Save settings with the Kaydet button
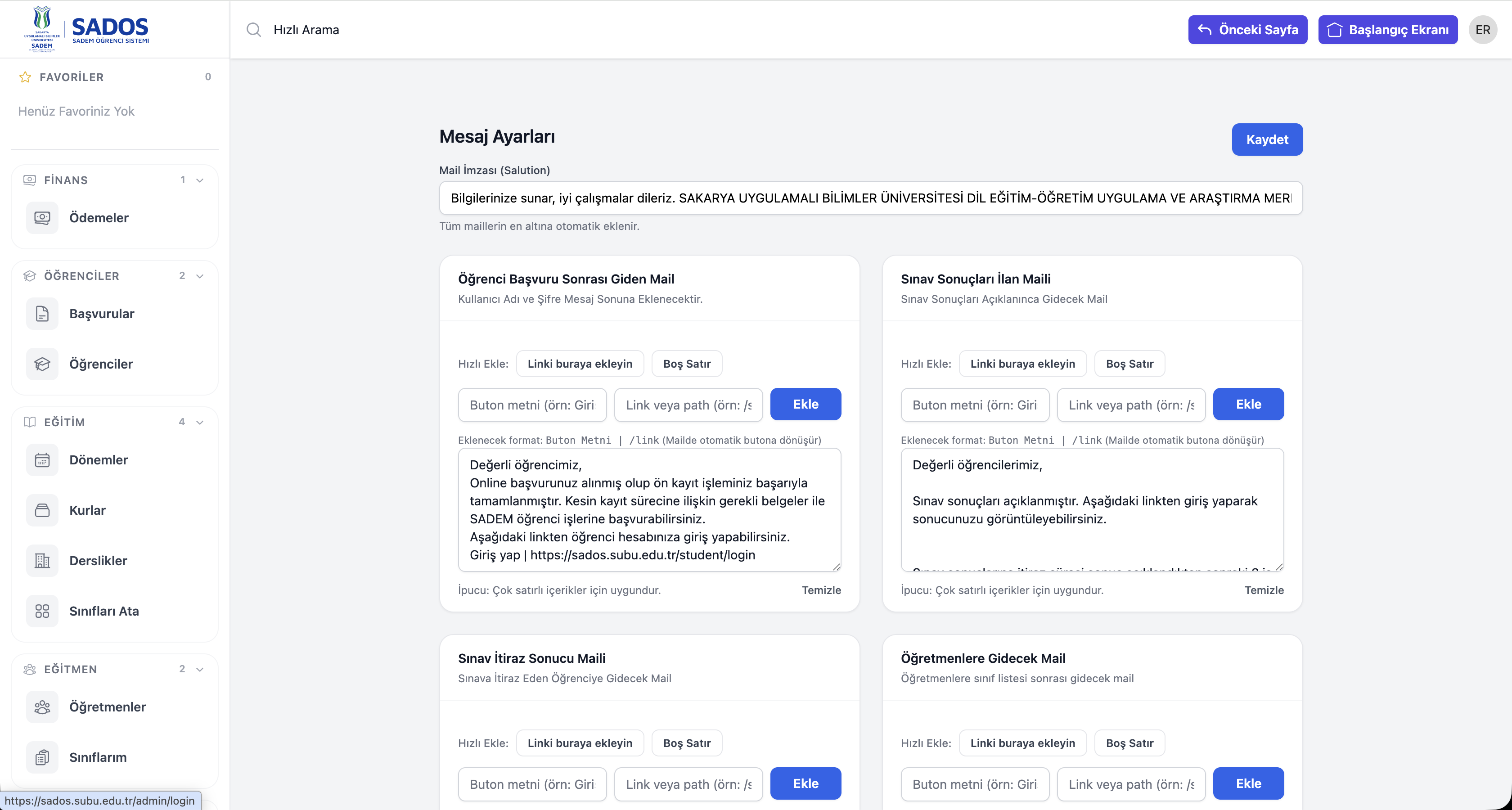 [1267, 139]
